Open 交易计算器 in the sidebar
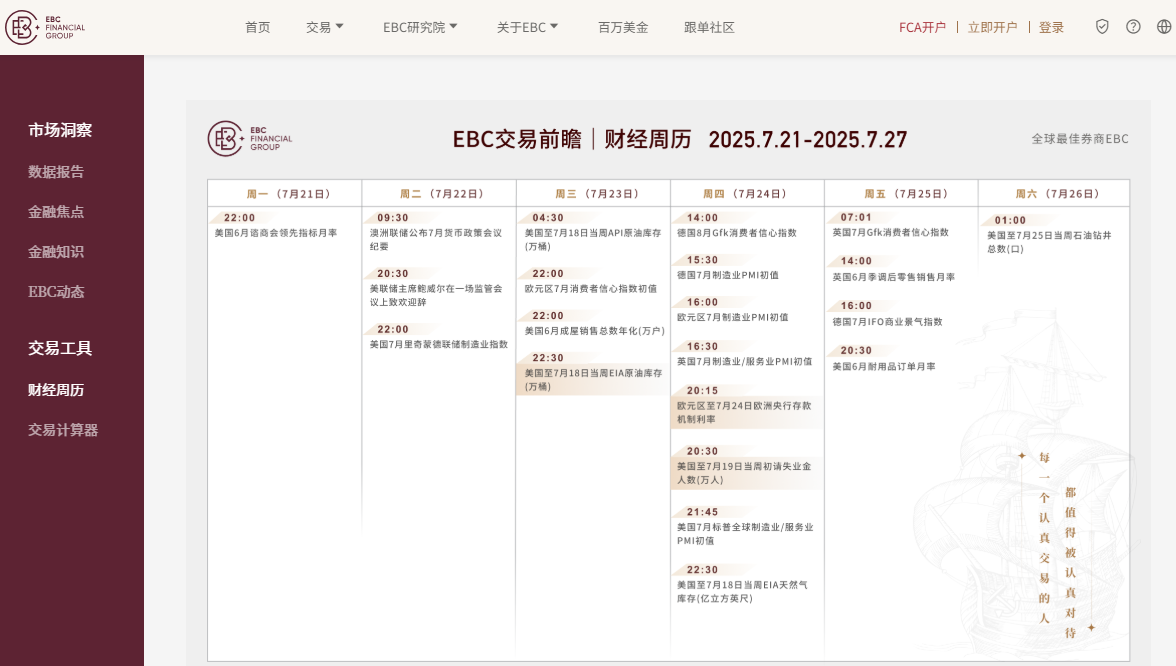Screen dimensions: 1176x666 click(x=63, y=430)
